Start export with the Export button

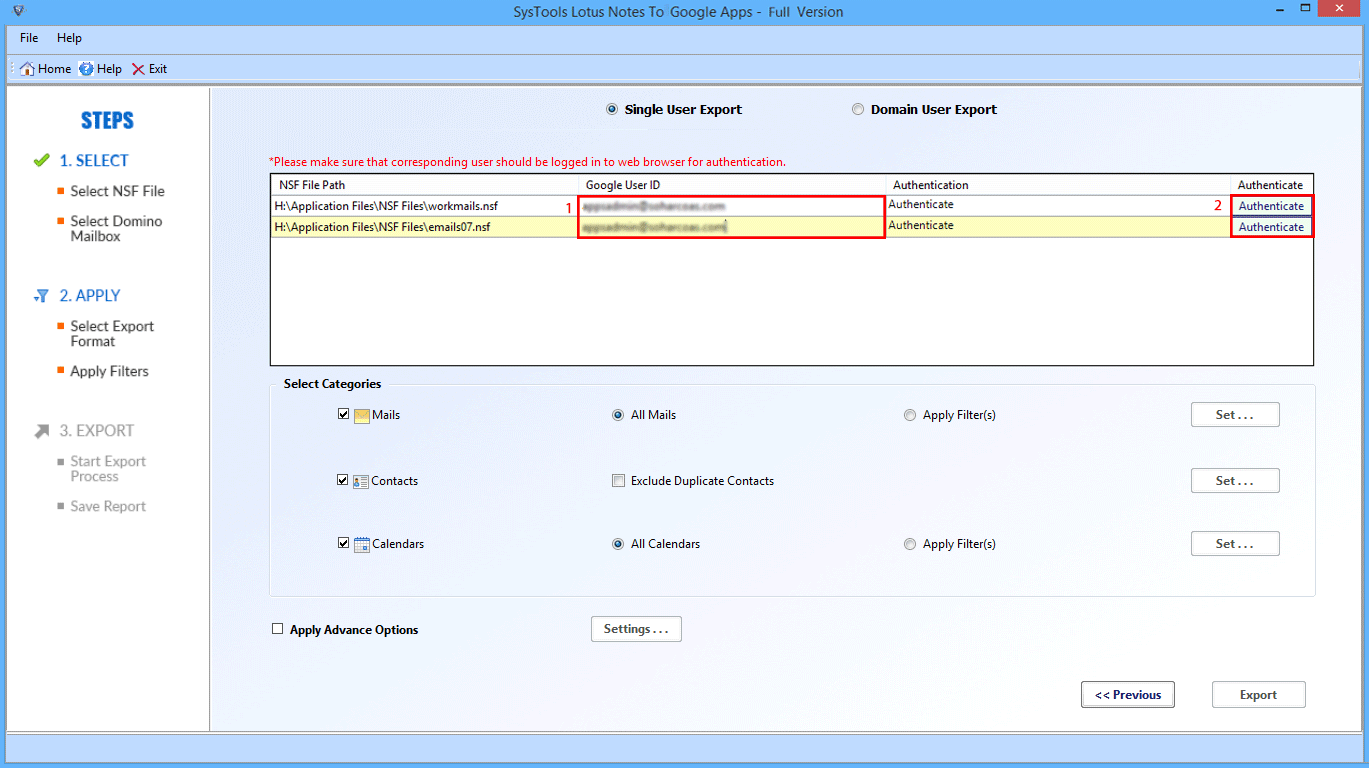[x=1258, y=695]
